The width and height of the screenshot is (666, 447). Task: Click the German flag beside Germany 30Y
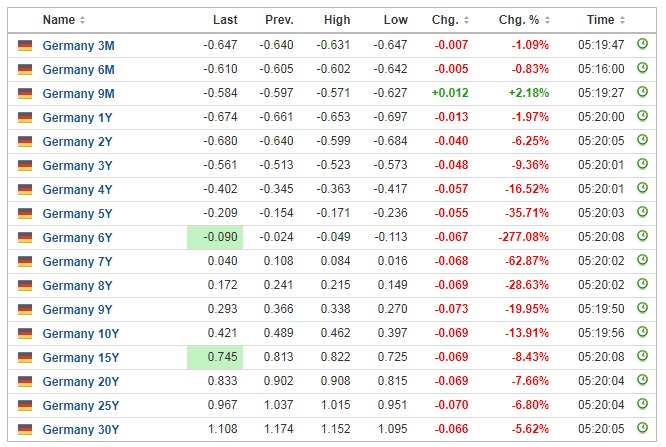[25, 430]
